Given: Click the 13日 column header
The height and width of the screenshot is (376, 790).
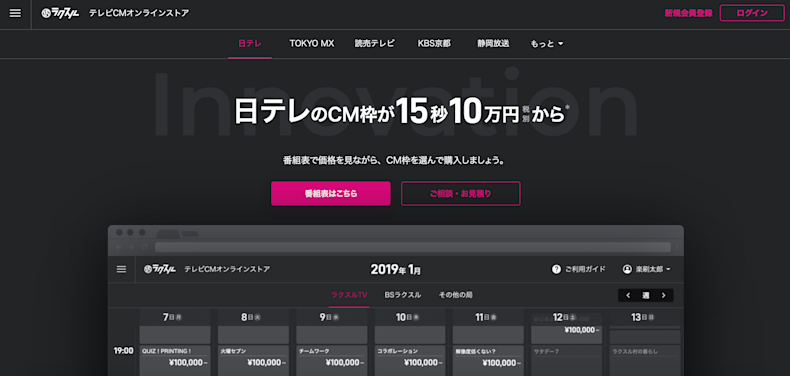Looking at the screenshot, I should pos(643,318).
